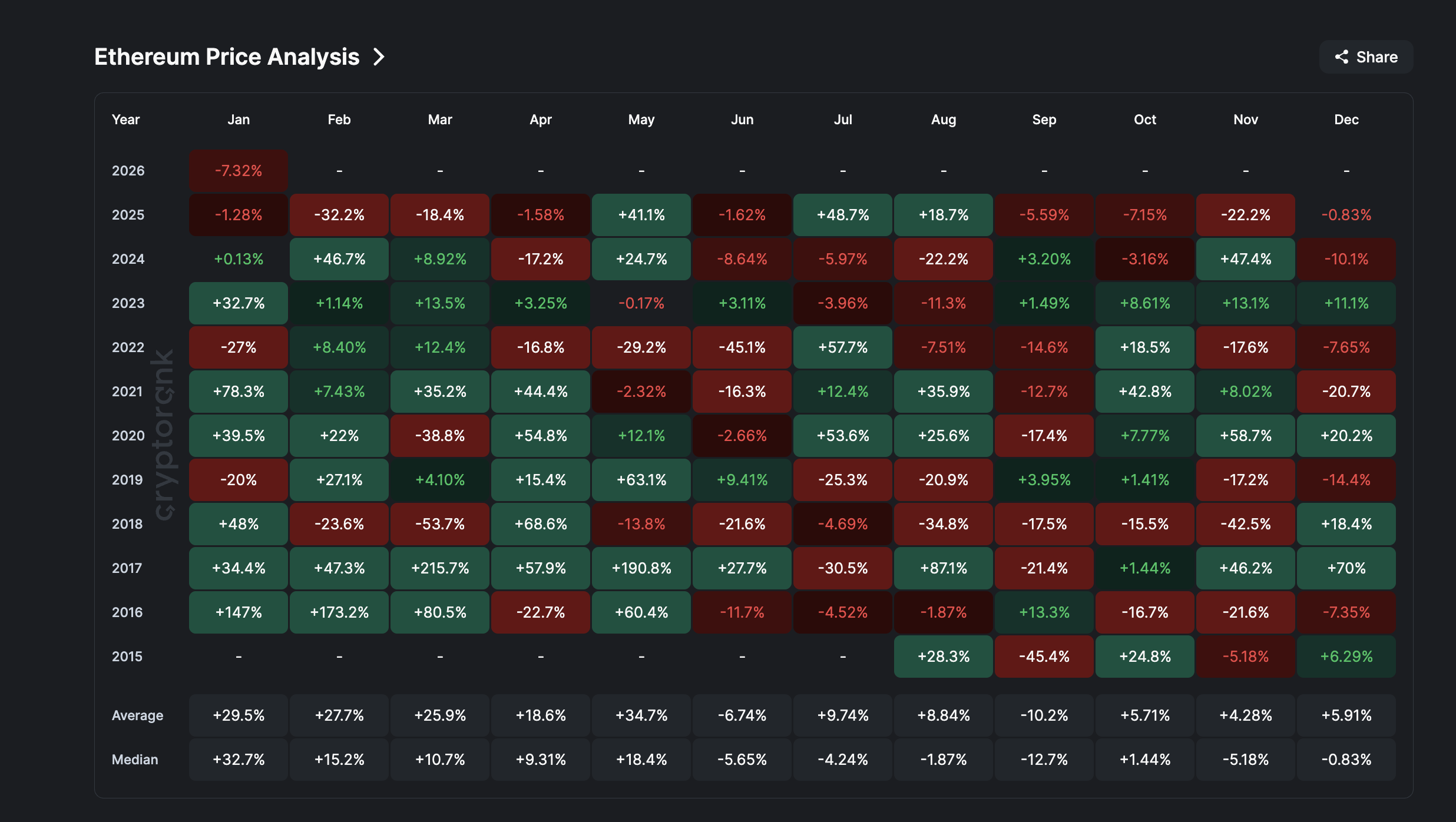Select the 2017 March +215.7% cell

[440, 568]
